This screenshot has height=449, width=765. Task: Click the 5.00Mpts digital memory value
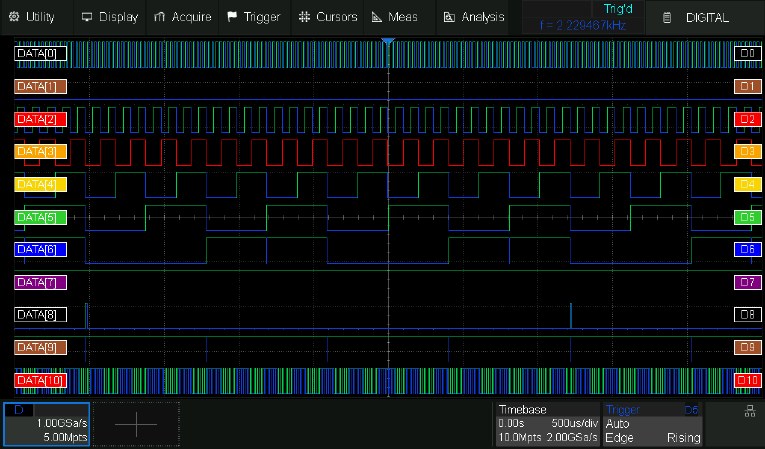(65, 437)
